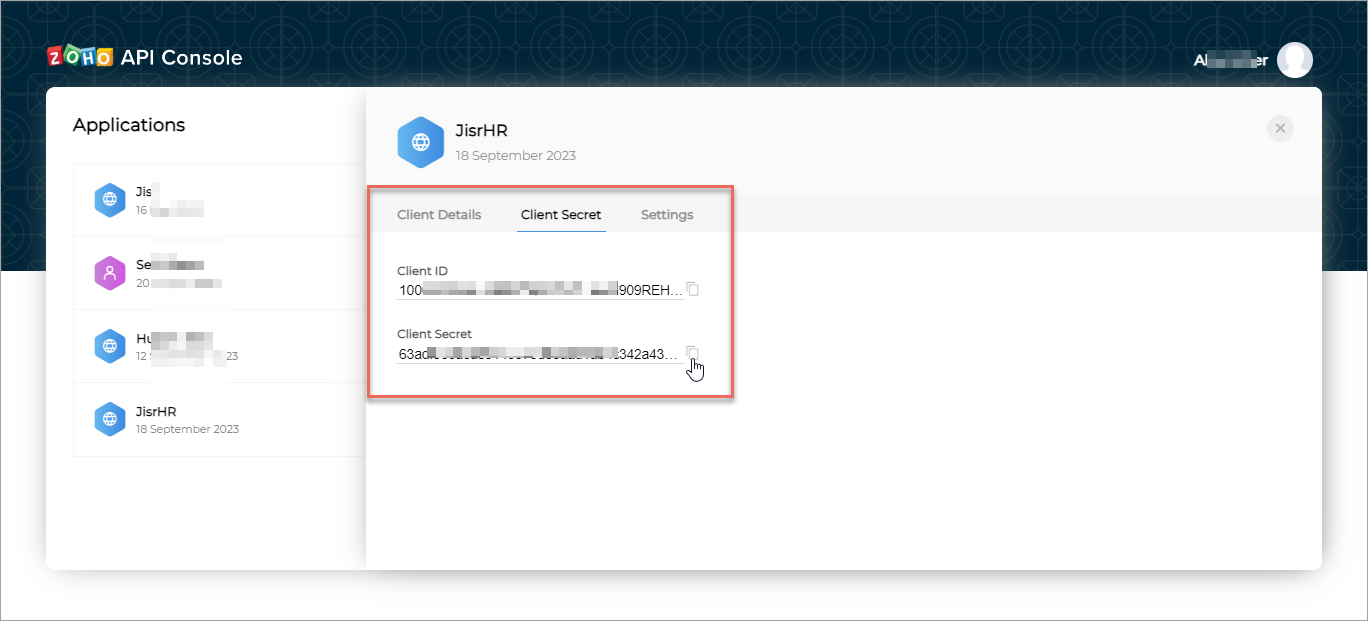Click the large JisrHR globe icon in details panel

coord(421,142)
